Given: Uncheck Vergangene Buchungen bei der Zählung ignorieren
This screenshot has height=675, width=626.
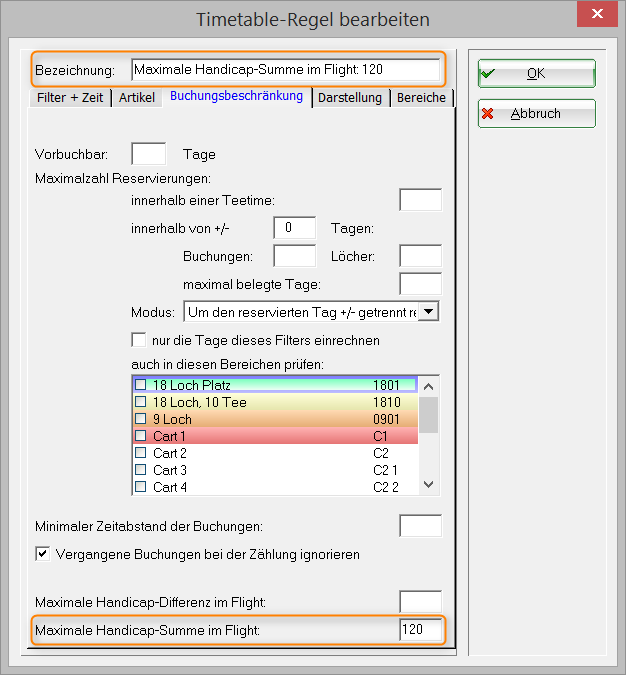Looking at the screenshot, I should pyautogui.click(x=43, y=554).
